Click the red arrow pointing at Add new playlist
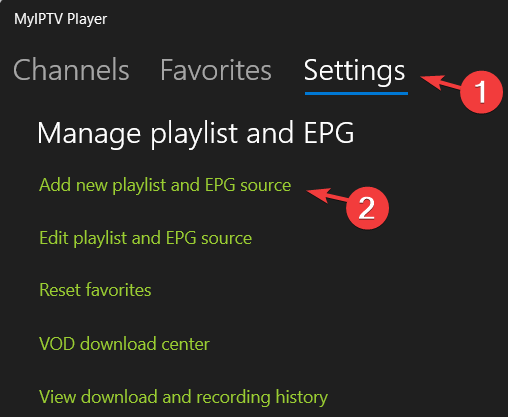This screenshot has width=508, height=417. coord(327,196)
